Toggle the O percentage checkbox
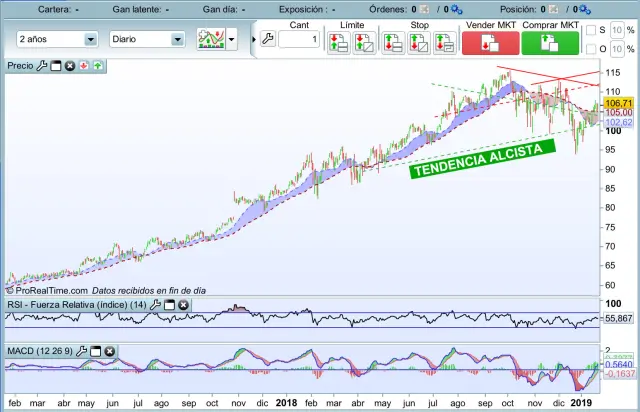Image resolution: width=640 pixels, height=412 pixels. (589, 48)
